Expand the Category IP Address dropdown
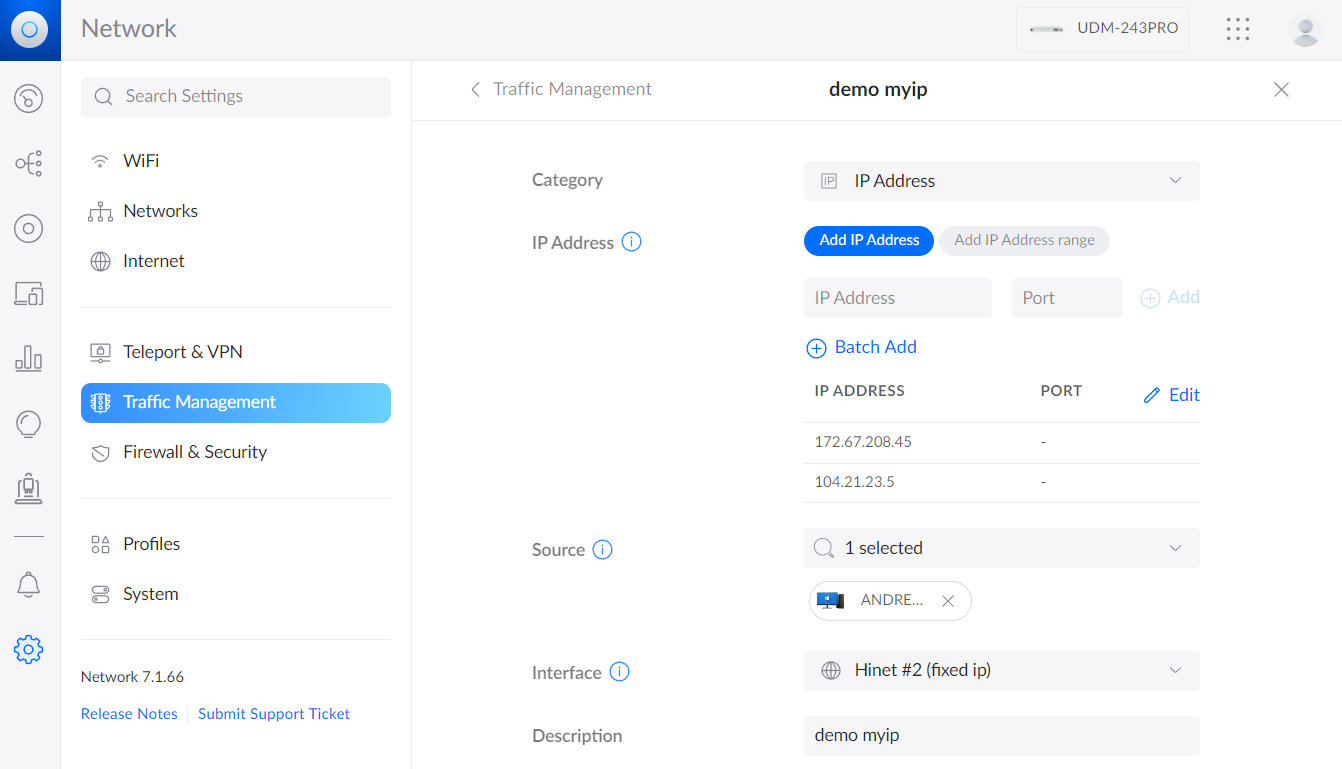The width and height of the screenshot is (1342, 769). click(x=1001, y=181)
